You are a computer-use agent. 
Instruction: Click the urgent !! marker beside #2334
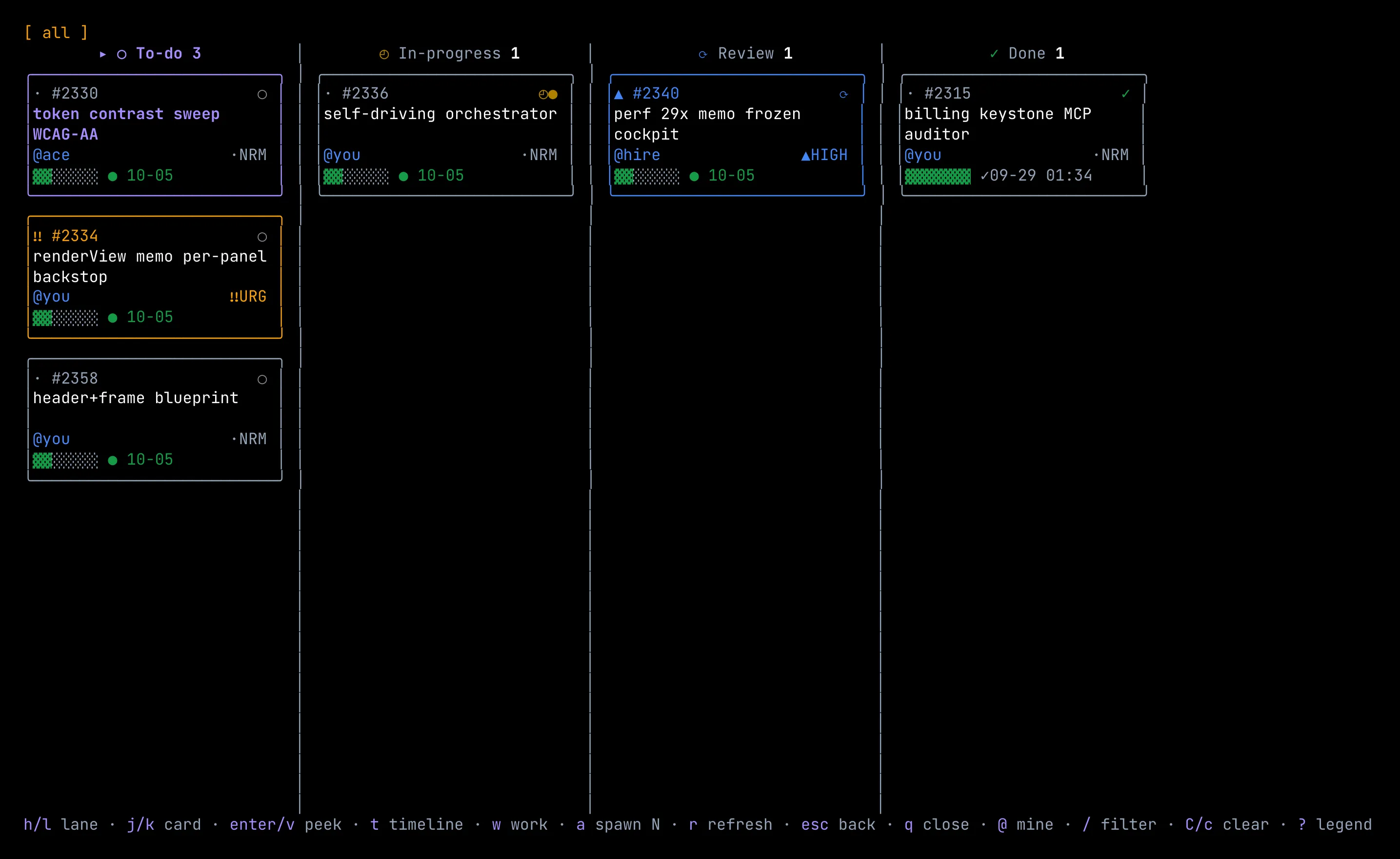point(38,236)
